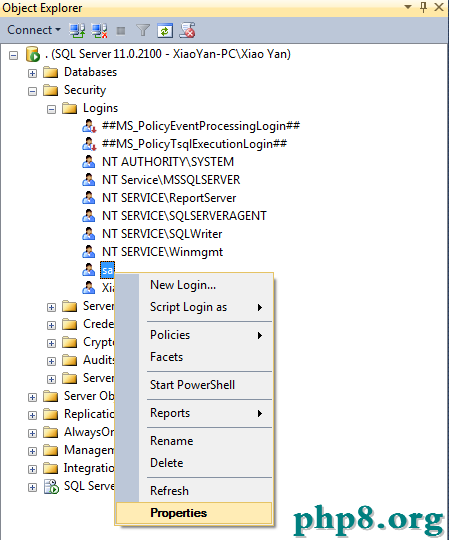Viewport: 449px width, 540px height.
Task: Collapse the Logins folder
Action: (51, 109)
